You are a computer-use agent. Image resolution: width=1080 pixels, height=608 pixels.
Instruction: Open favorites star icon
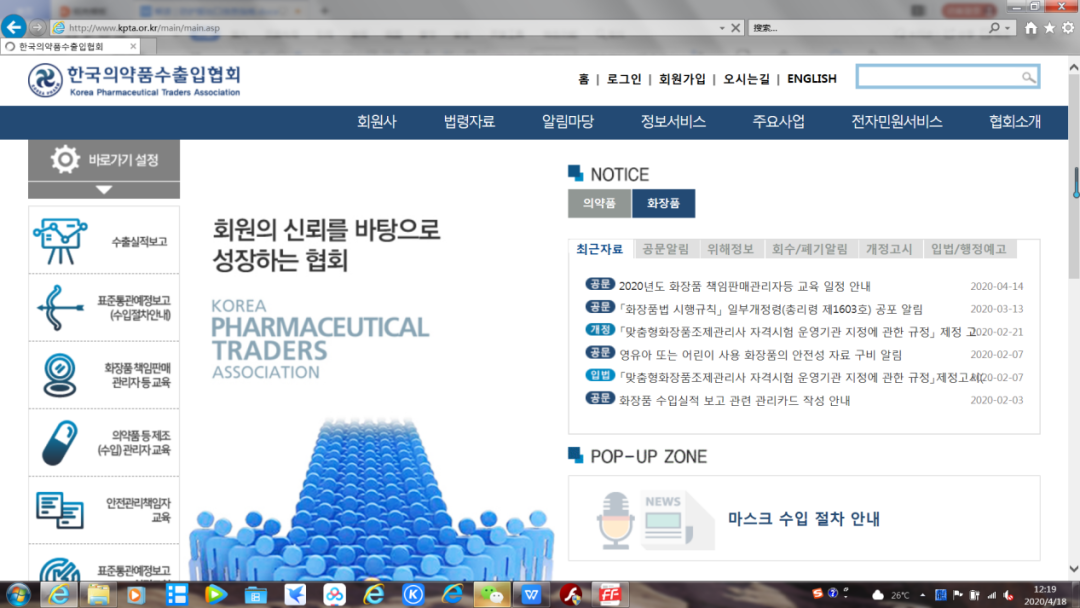[1049, 28]
